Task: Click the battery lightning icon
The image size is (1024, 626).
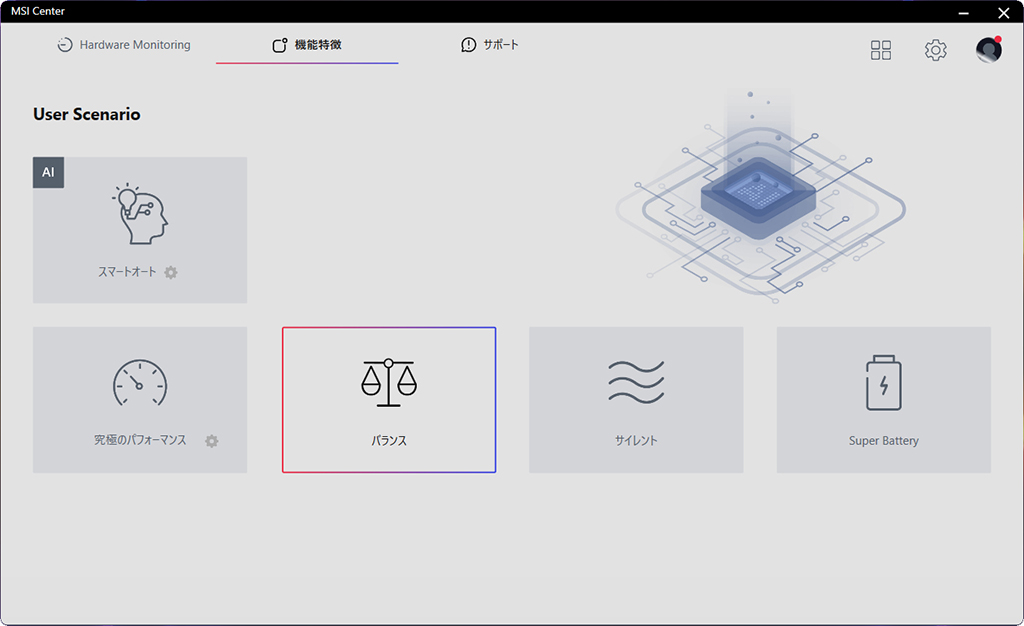Action: [x=884, y=383]
